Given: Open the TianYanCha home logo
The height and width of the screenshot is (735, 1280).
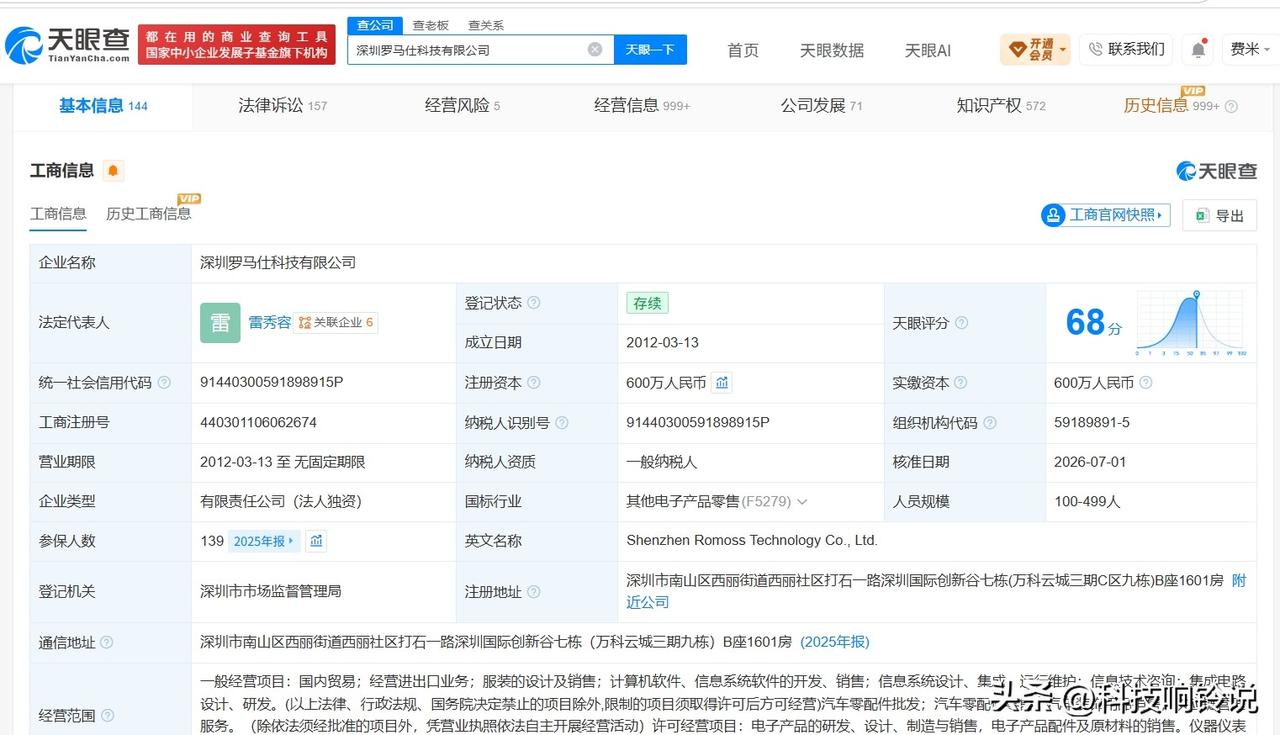Looking at the screenshot, I should 68,44.
